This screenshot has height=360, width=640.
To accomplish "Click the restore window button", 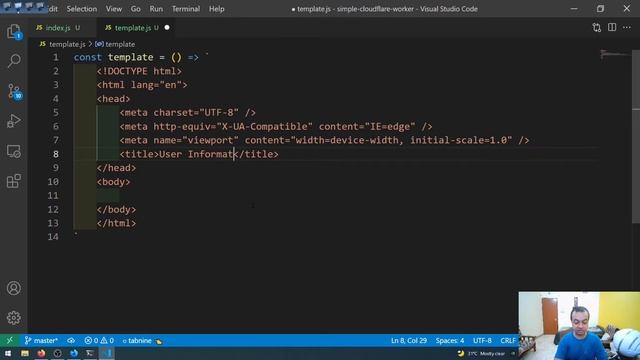I will [600, 9].
